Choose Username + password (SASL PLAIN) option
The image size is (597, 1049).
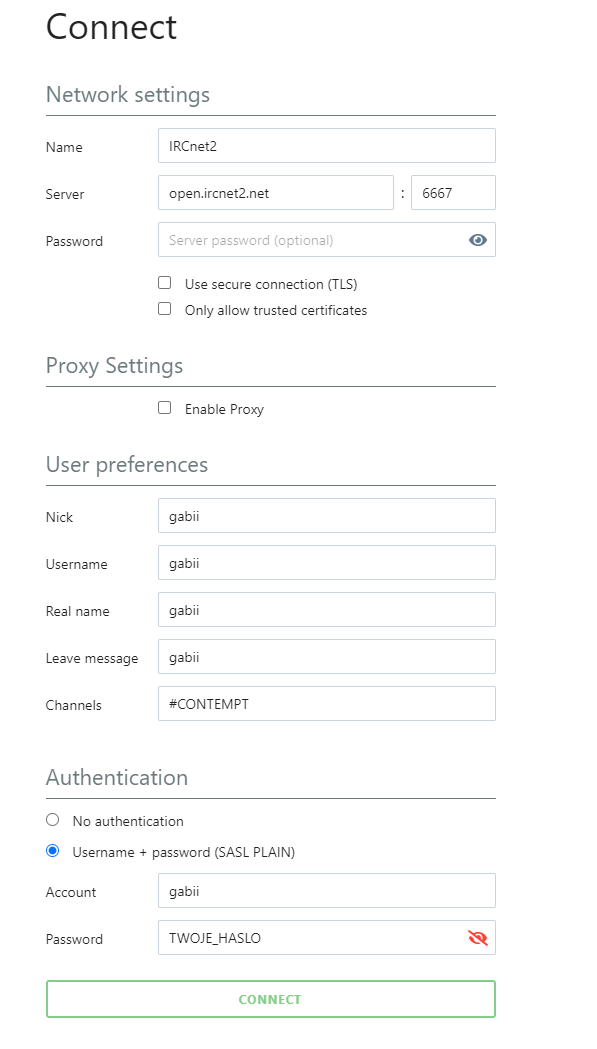pyautogui.click(x=52, y=851)
